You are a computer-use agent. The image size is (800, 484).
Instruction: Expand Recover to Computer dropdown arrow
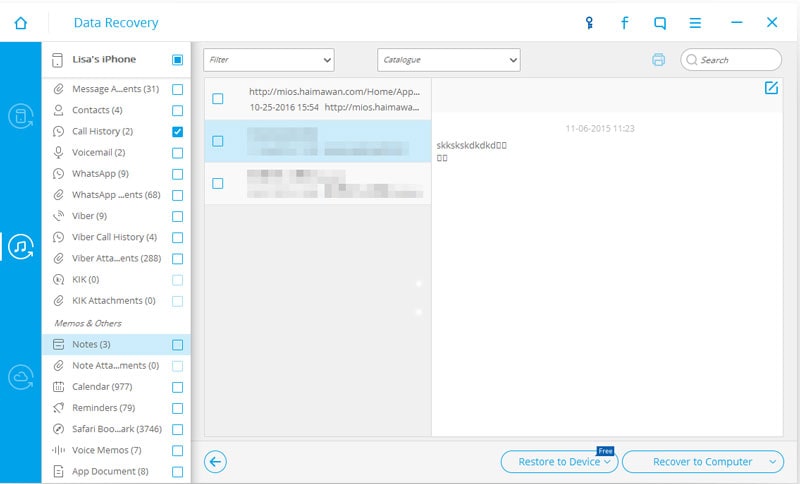click(773, 462)
